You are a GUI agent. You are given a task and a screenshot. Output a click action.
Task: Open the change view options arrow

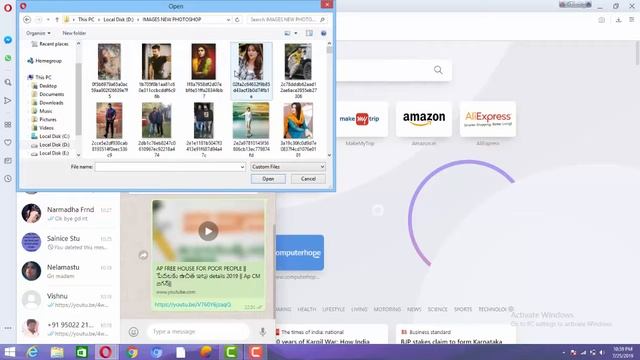click(x=296, y=33)
